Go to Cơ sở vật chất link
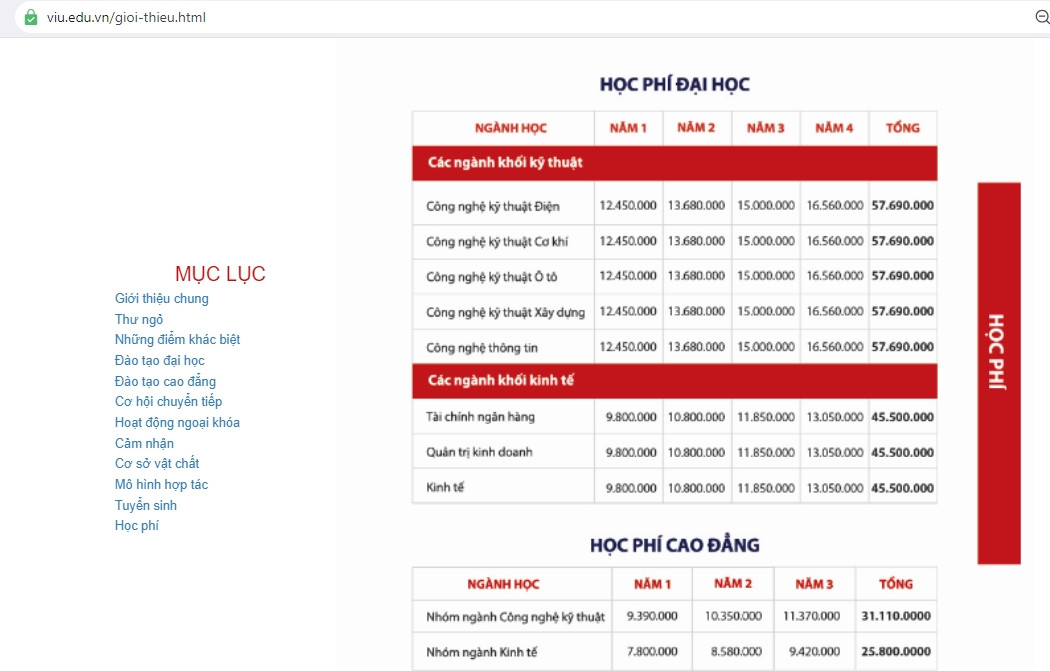This screenshot has width=1050, height=671. (157, 464)
